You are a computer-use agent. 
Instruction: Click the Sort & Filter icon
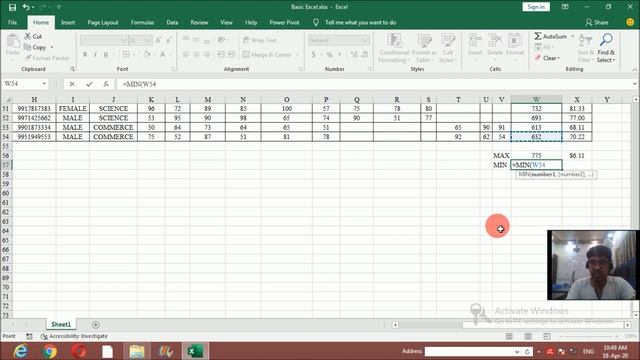click(585, 41)
